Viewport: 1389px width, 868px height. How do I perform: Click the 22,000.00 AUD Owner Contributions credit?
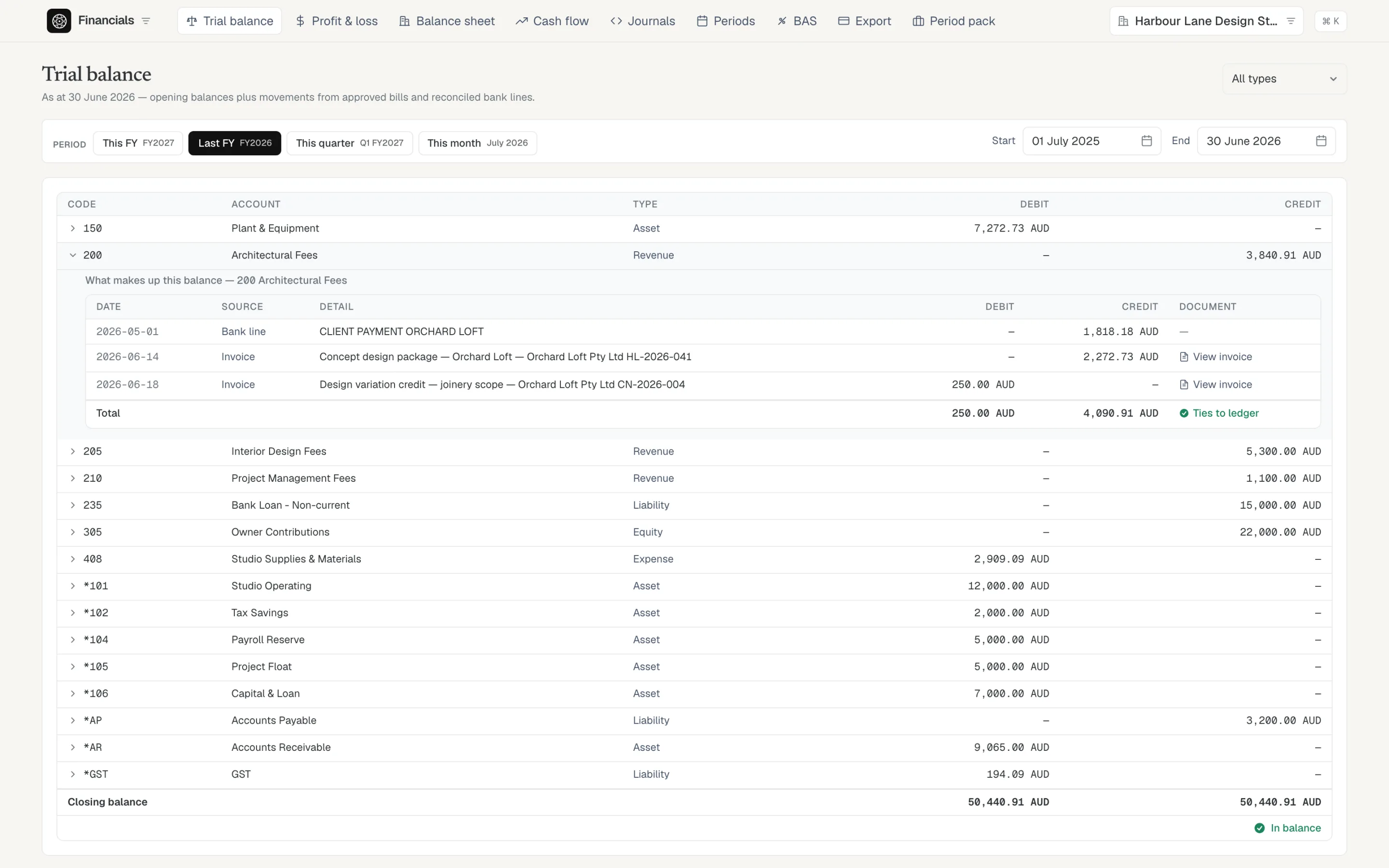(1280, 532)
